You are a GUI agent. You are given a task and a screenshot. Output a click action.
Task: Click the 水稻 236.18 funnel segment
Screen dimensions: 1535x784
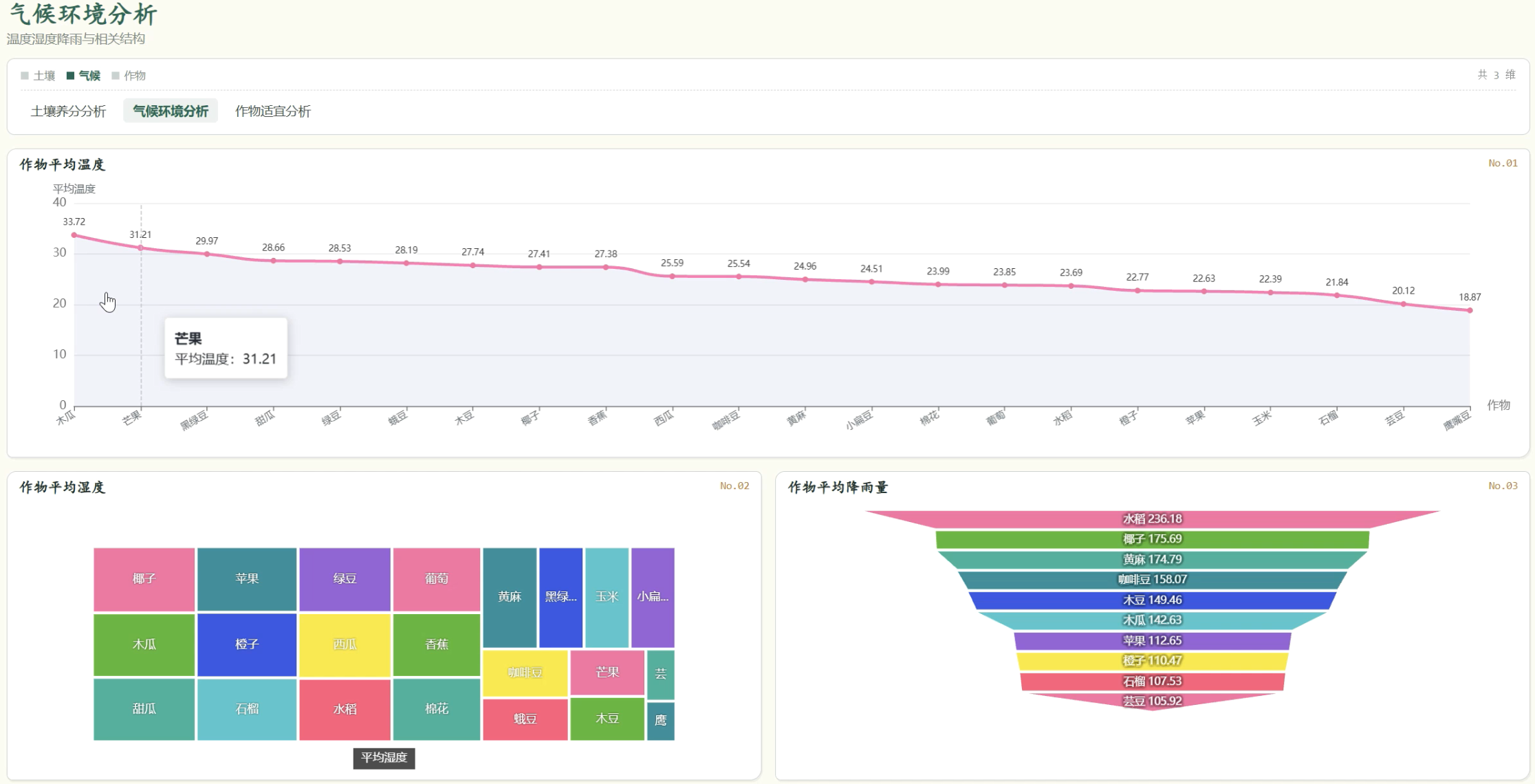1152,519
